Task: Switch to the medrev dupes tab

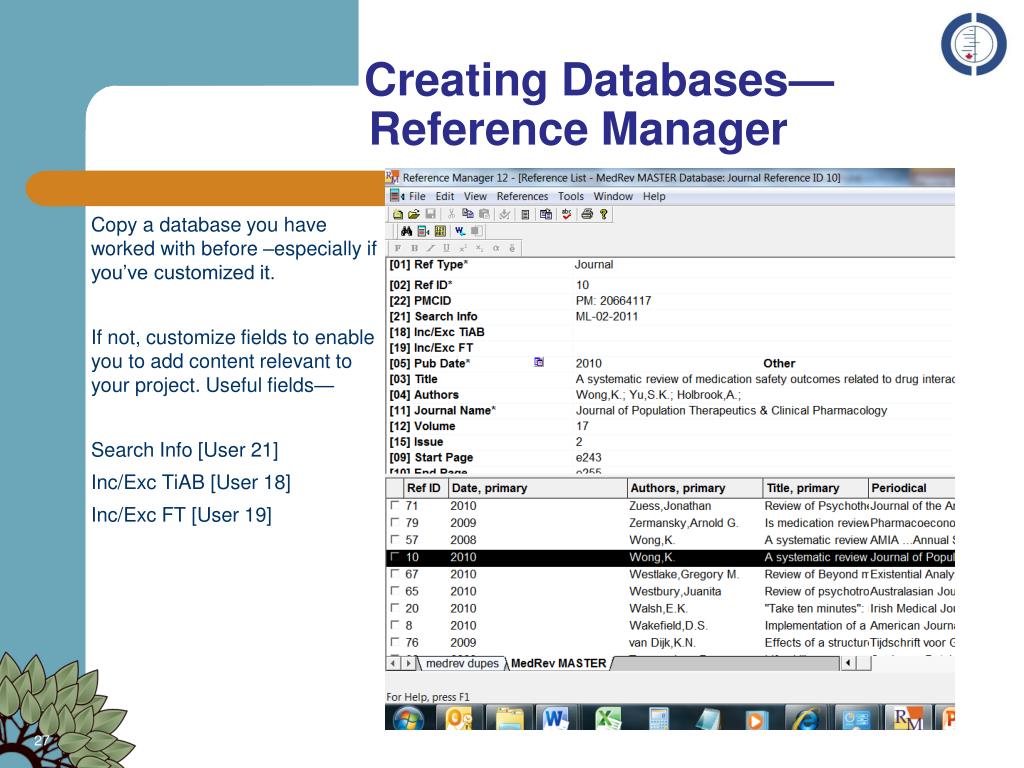Action: pyautogui.click(x=462, y=663)
